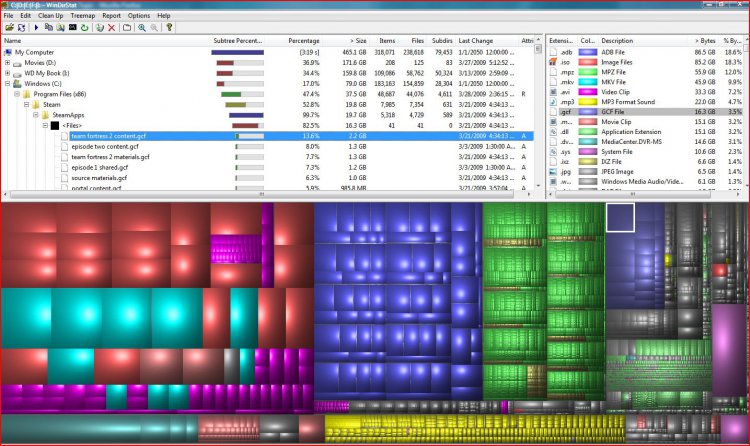Click the Copy Path toolbar icon
Screen dimensions: 750x446
(49, 28)
